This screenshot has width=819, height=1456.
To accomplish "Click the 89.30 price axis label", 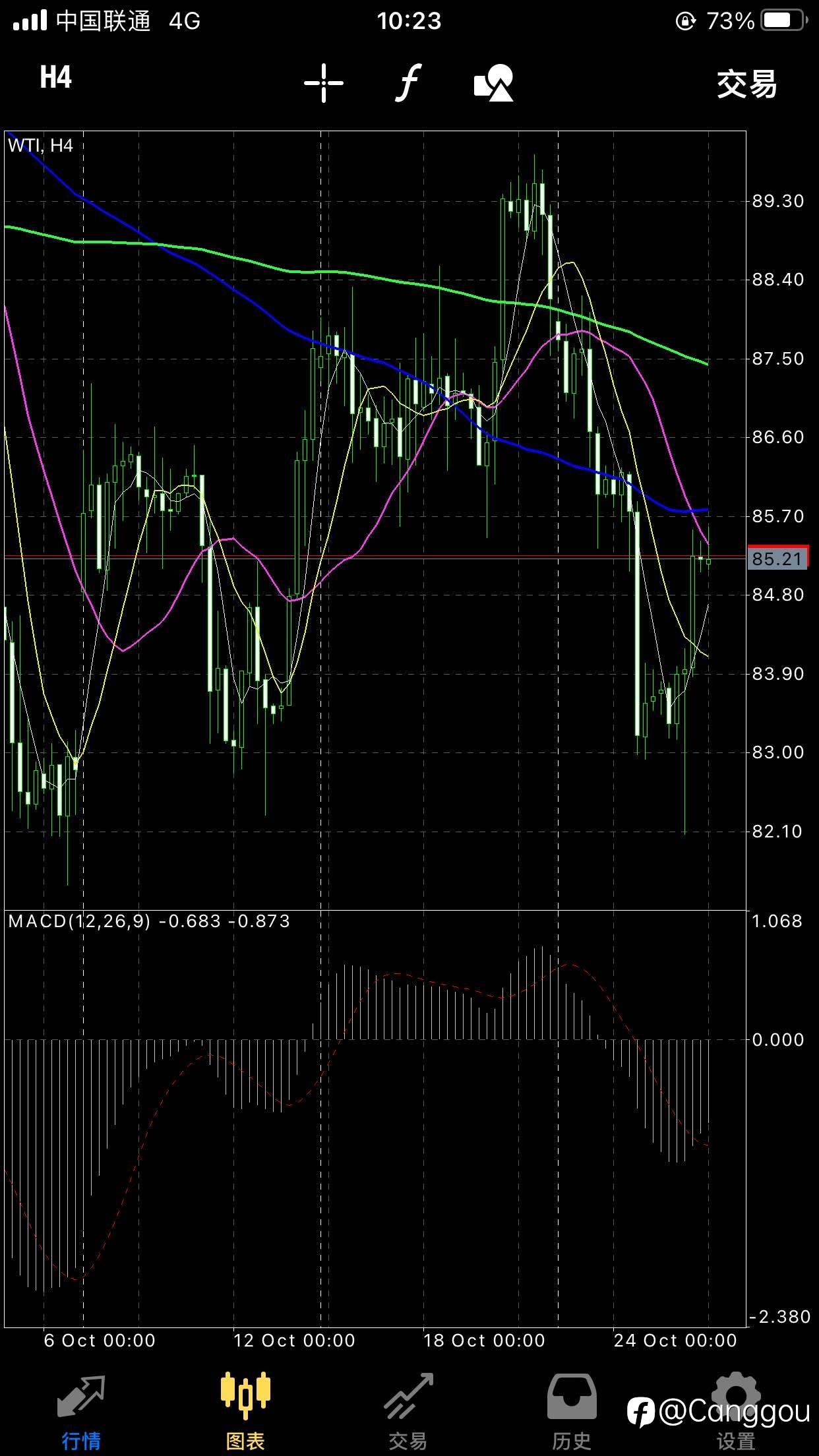I will 778,201.
